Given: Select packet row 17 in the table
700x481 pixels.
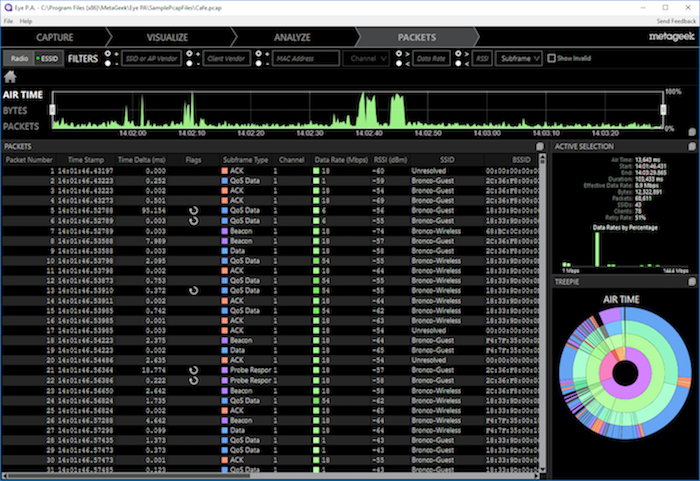Looking at the screenshot, I should (x=271, y=330).
